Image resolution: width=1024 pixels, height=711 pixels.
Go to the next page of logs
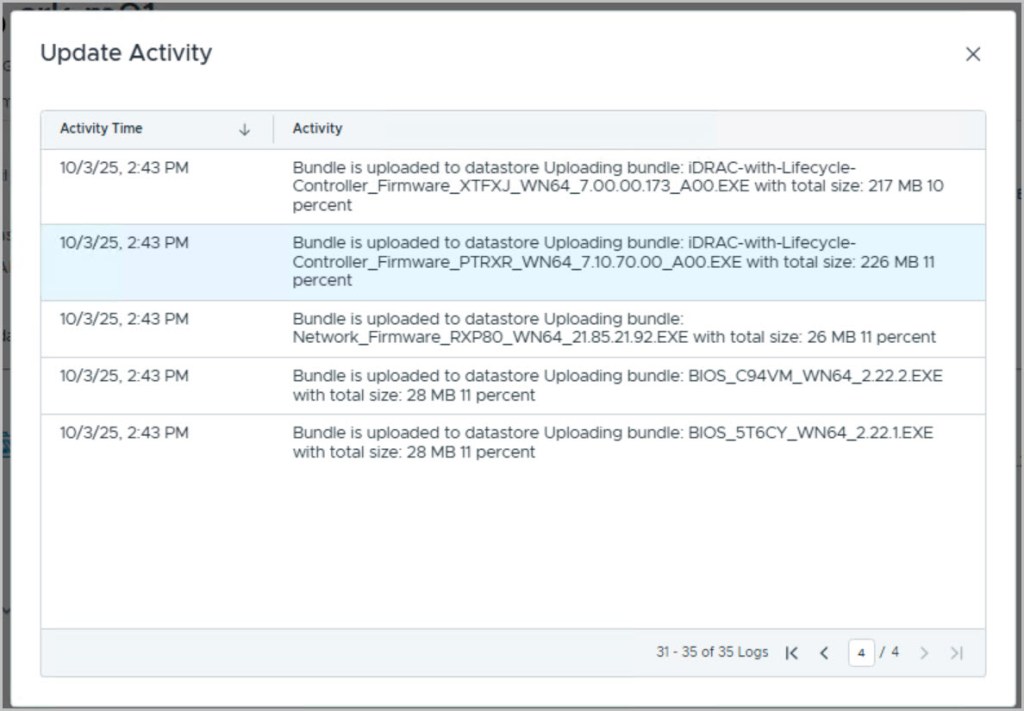coord(924,653)
